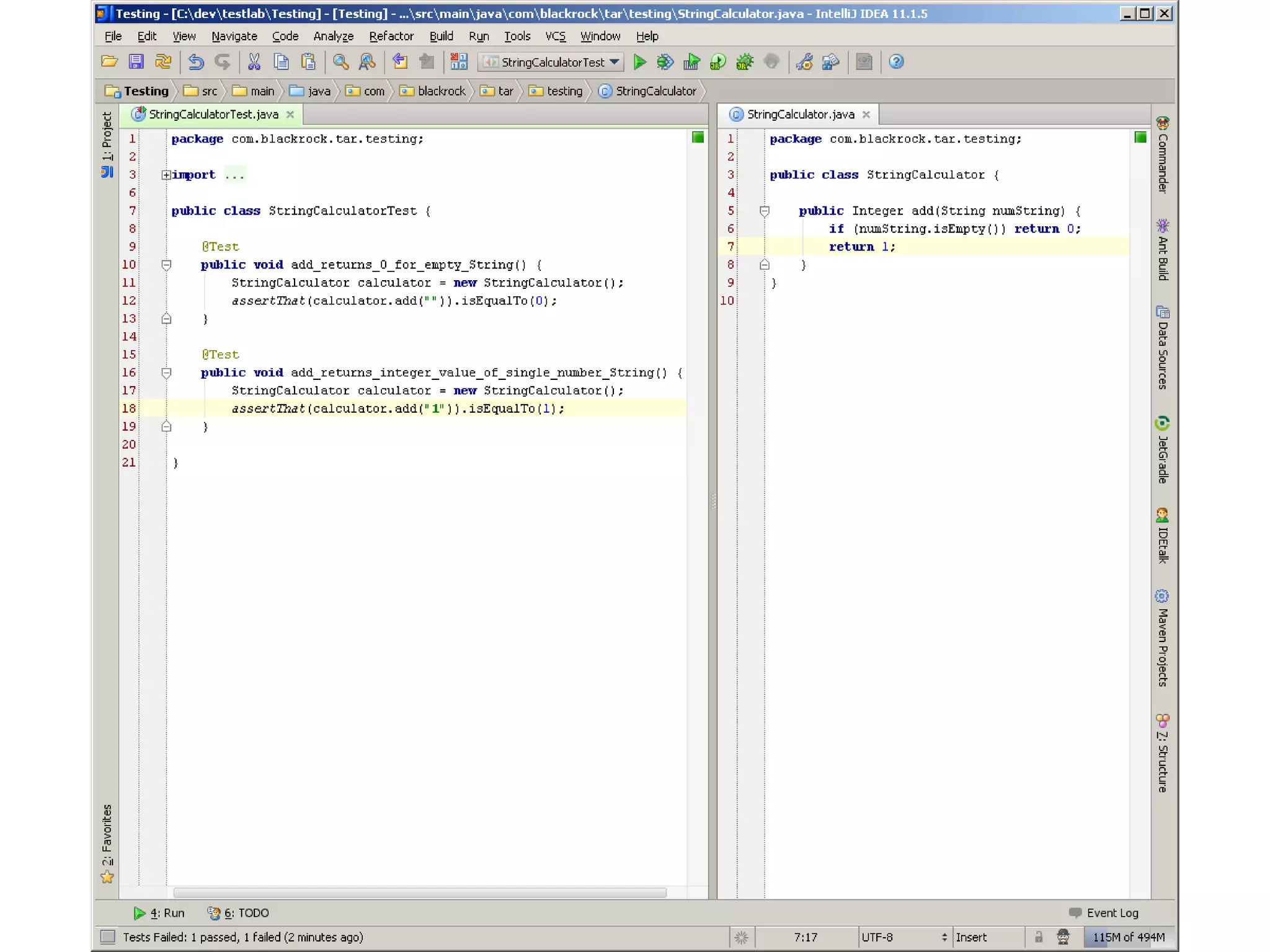Image resolution: width=1270 pixels, height=952 pixels.
Task: Expand the collapsed import block
Action: coord(166,175)
